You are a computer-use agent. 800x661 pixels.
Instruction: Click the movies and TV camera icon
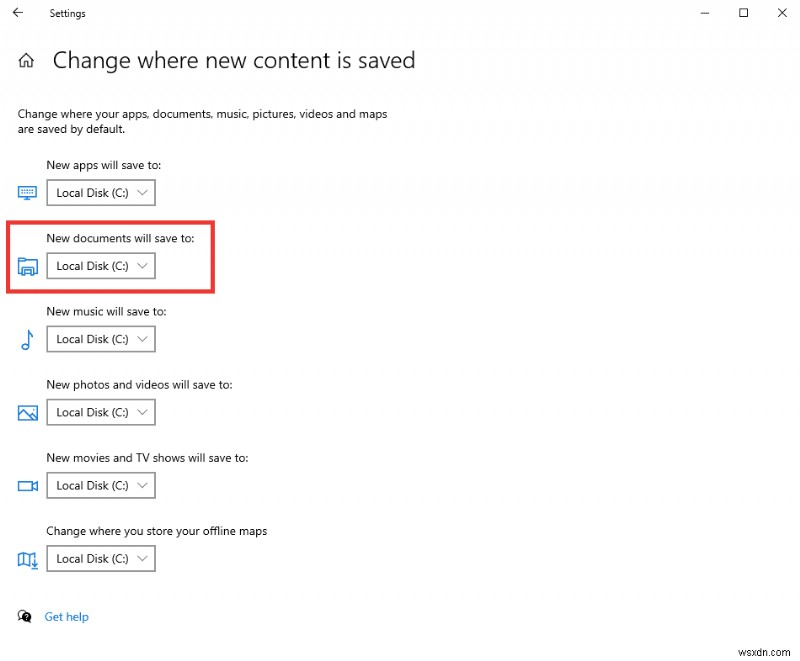pos(27,485)
